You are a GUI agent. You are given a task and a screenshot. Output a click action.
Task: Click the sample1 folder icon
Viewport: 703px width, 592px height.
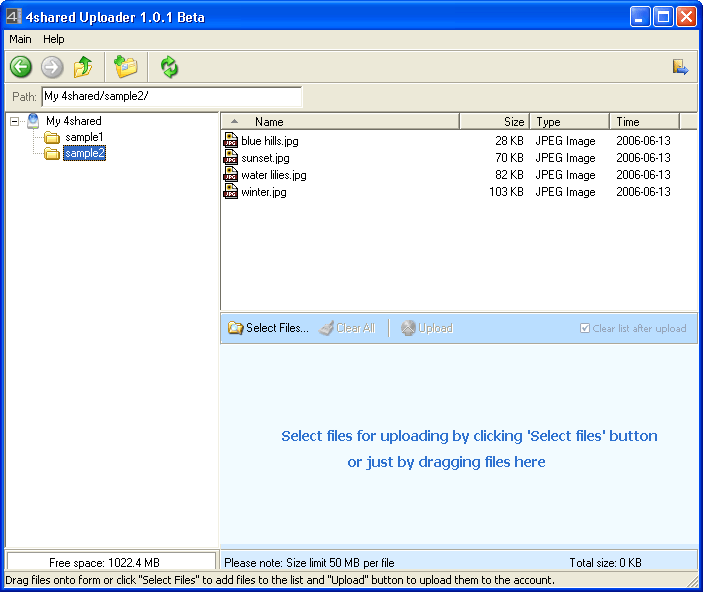[x=52, y=137]
